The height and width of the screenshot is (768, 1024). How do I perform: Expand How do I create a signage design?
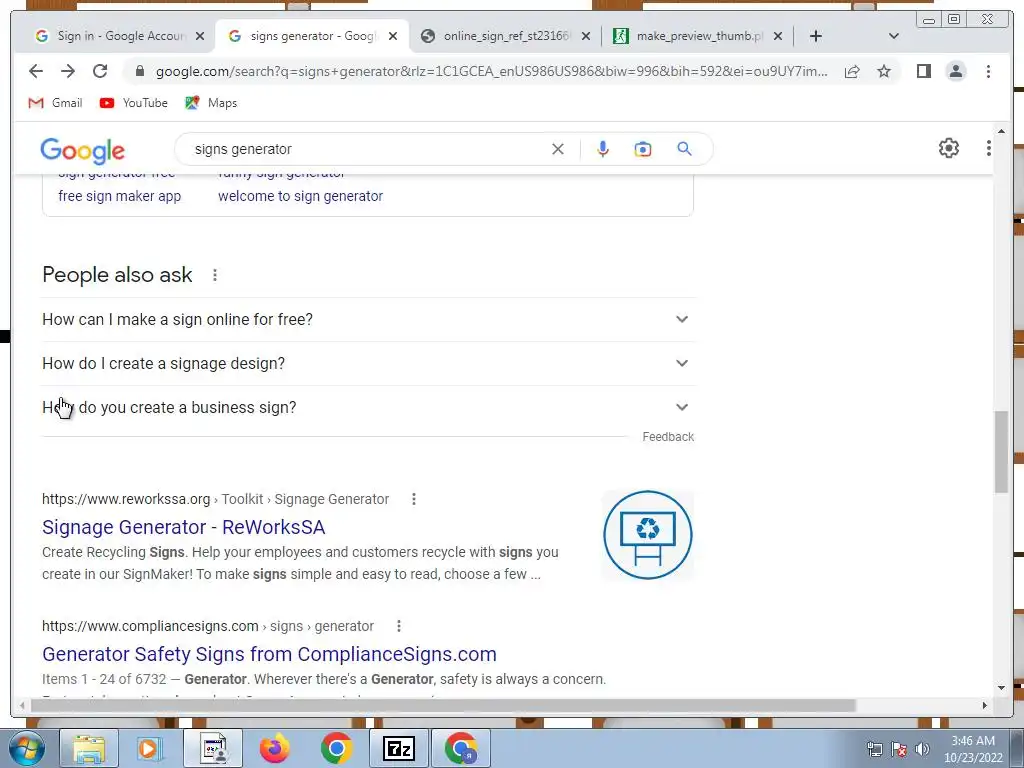pyautogui.click(x=368, y=363)
